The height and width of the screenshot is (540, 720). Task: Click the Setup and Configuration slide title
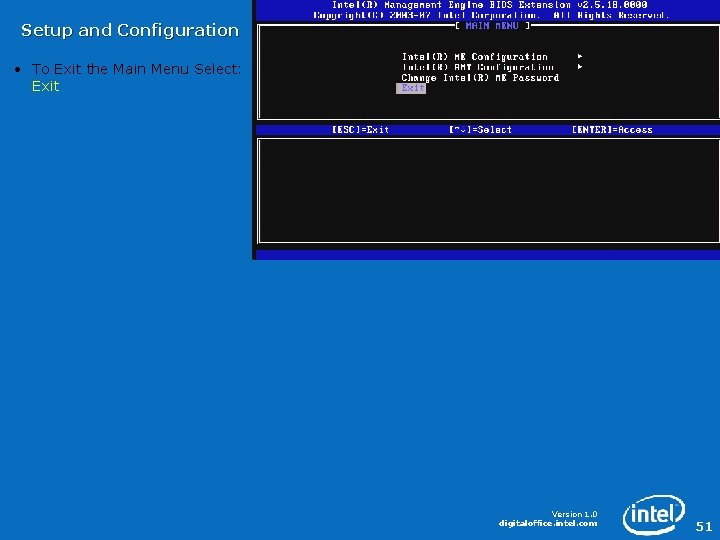(x=130, y=30)
